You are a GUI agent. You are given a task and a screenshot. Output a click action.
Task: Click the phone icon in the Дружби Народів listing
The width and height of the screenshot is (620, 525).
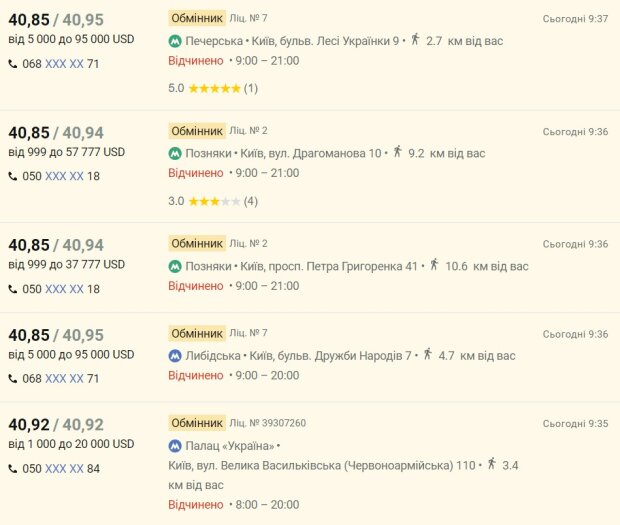(x=13, y=379)
